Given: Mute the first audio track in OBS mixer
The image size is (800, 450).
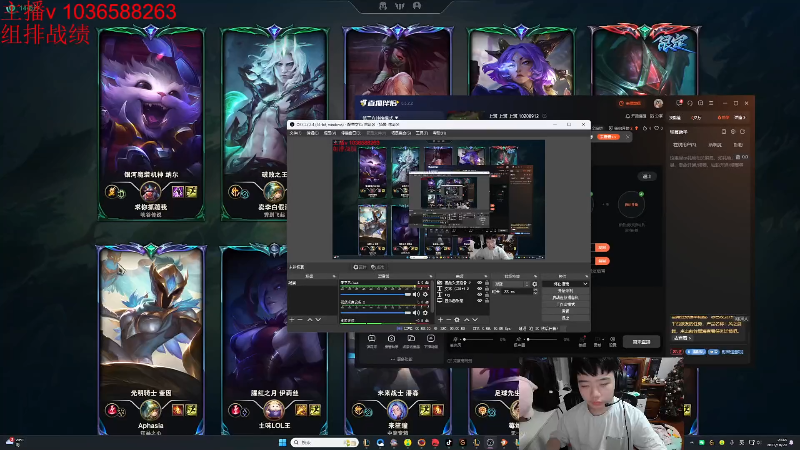Looking at the screenshot, I should tap(416, 294).
